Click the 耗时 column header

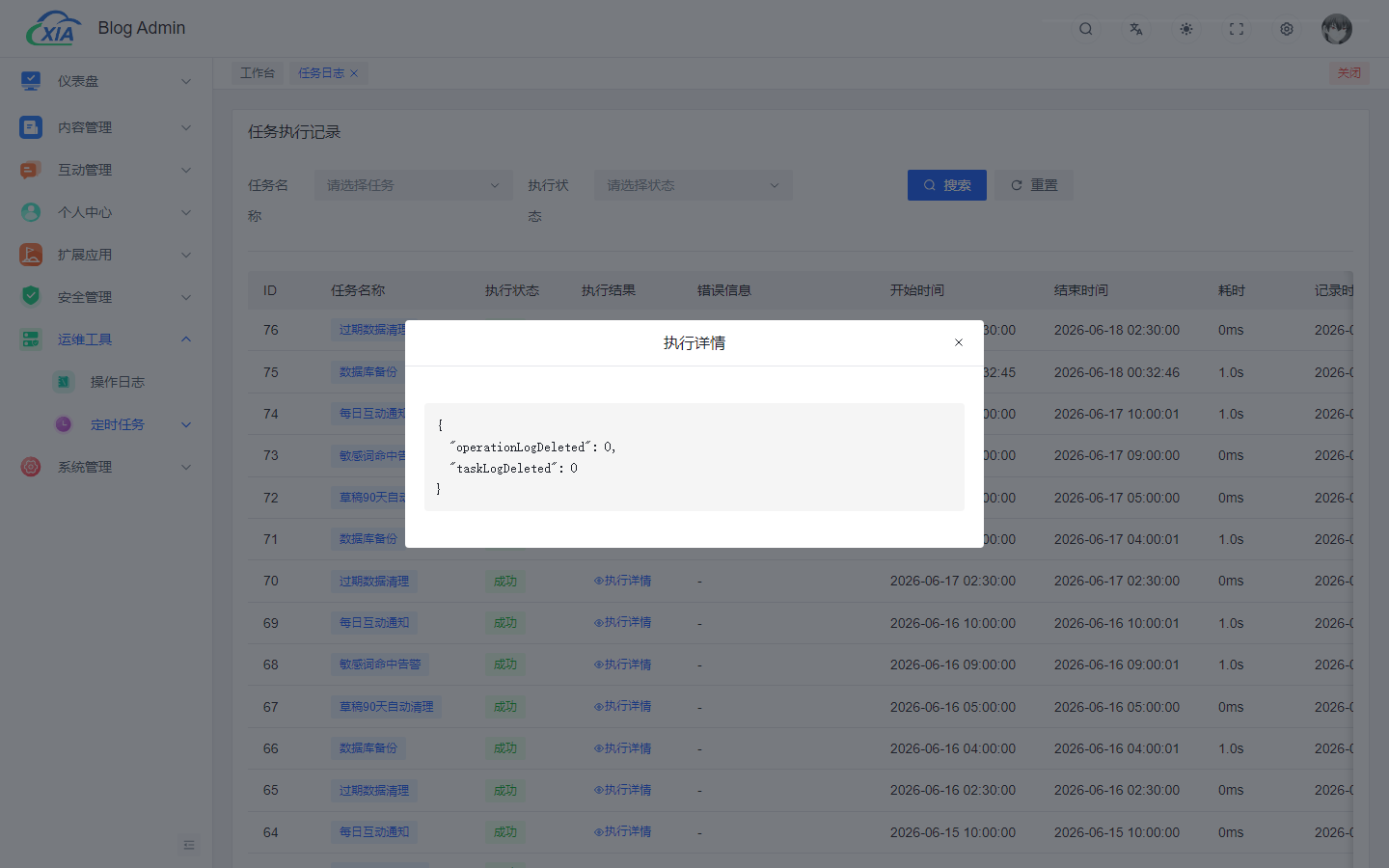[1232, 290]
